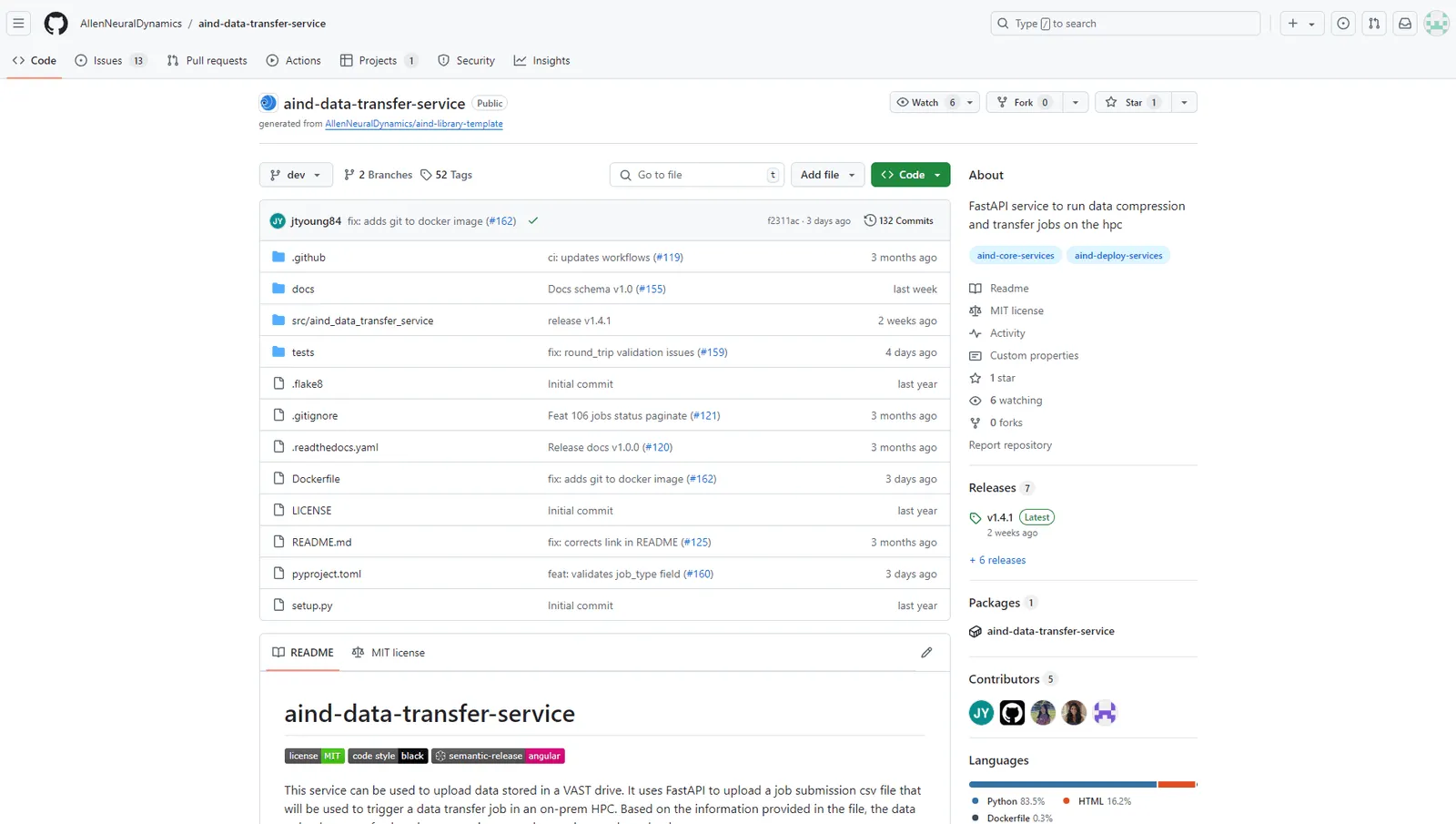Click the HTML language bar segment
The height and width of the screenshot is (824, 1456).
1176,784
